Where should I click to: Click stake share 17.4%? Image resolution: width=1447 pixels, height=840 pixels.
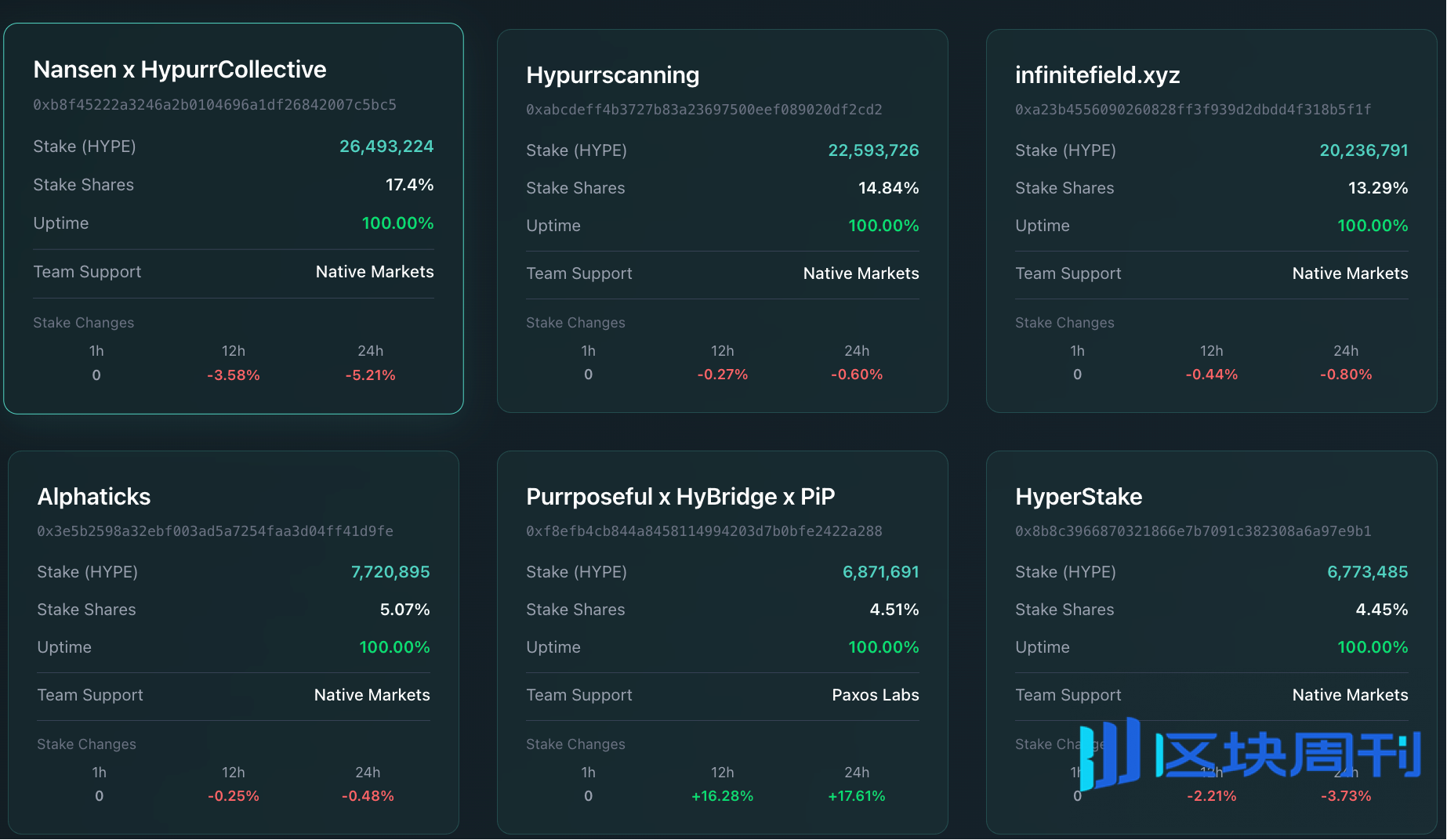point(409,185)
